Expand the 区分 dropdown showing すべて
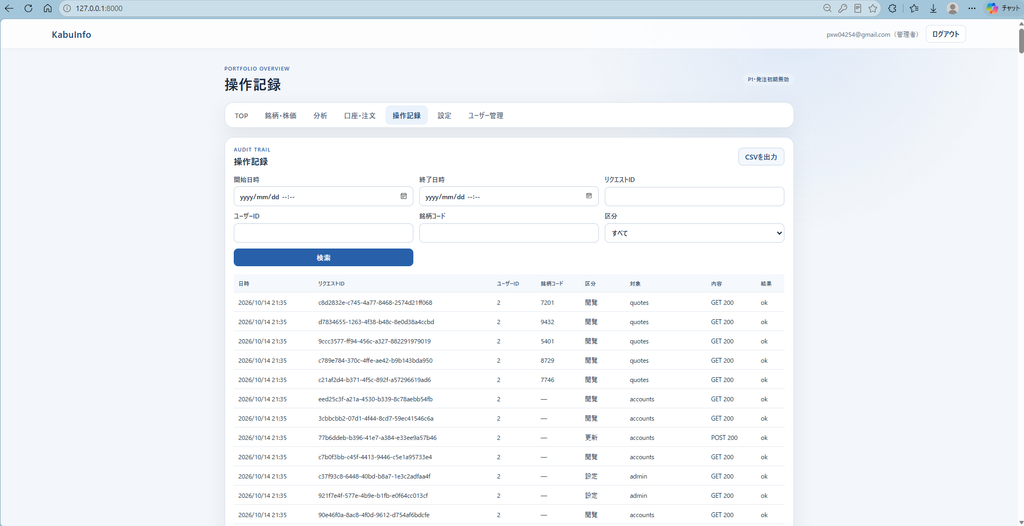Viewport: 1024px width, 526px height. pos(694,233)
